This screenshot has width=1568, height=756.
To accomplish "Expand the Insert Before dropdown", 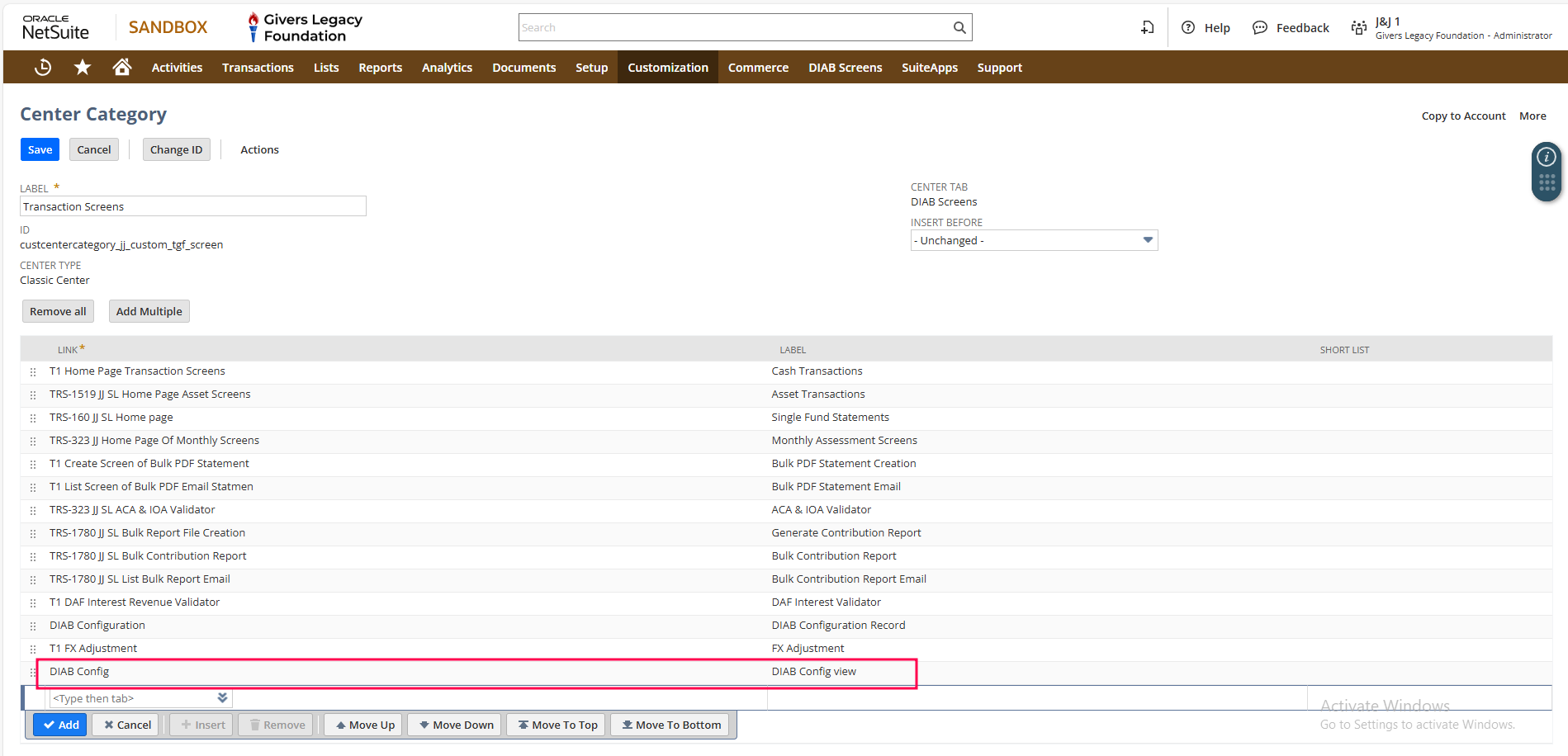I will pyautogui.click(x=1147, y=240).
